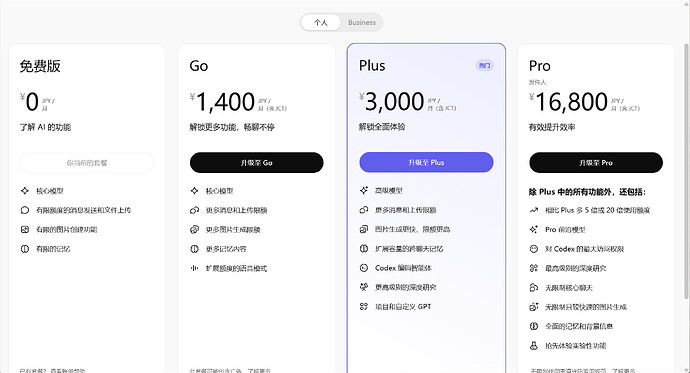This screenshot has height=373, width=690.
Task: Upgrade via the 升级至 Plus button
Action: point(426,162)
